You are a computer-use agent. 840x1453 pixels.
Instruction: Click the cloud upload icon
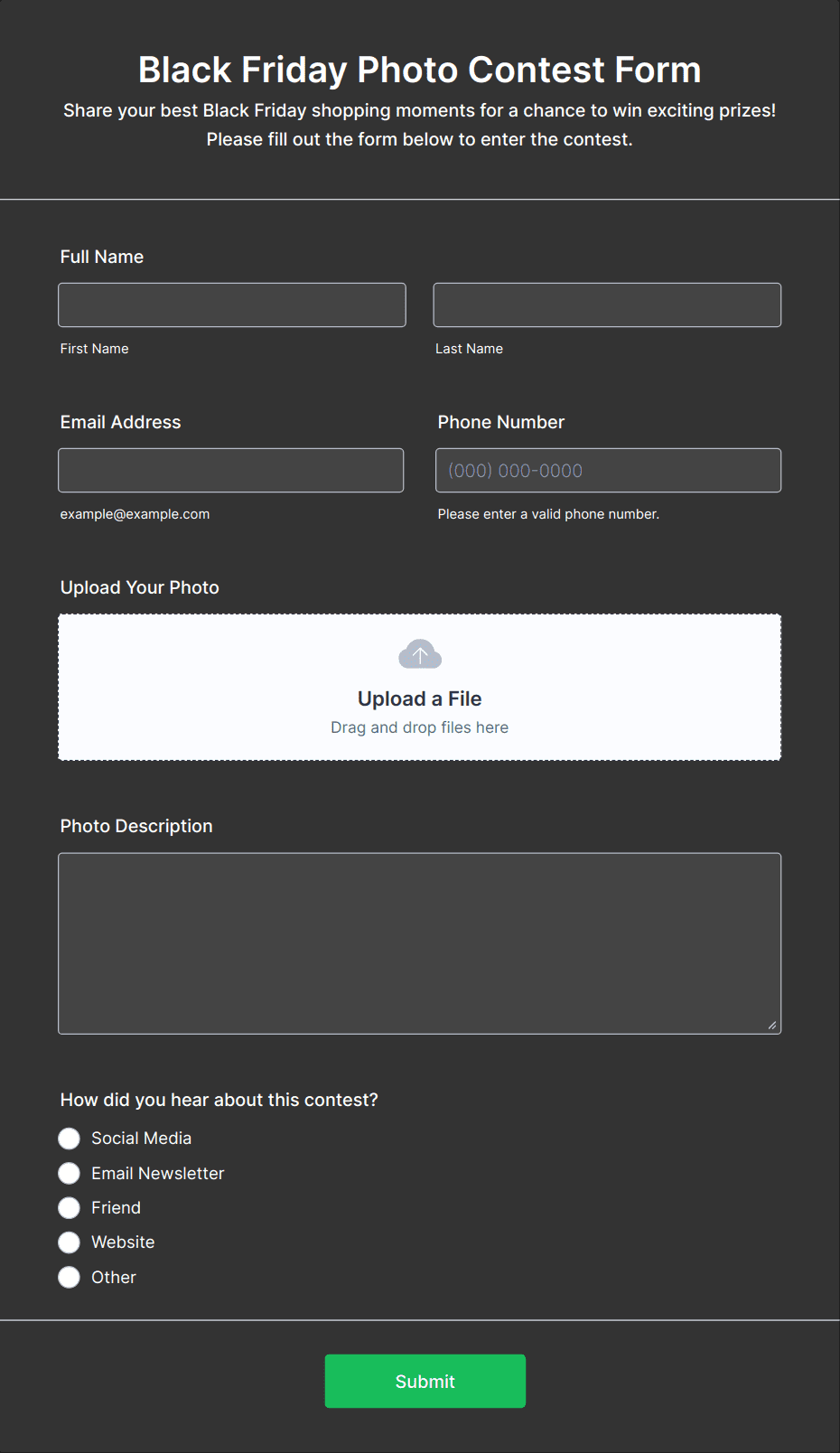[420, 654]
